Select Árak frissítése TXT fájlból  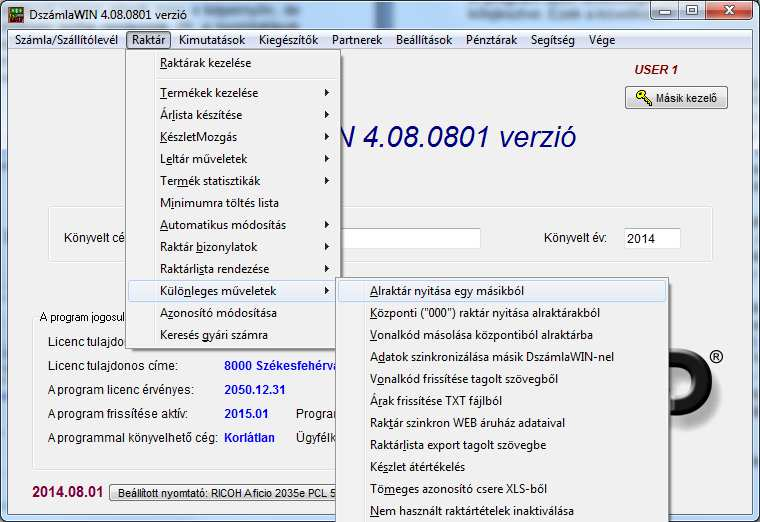point(502,401)
